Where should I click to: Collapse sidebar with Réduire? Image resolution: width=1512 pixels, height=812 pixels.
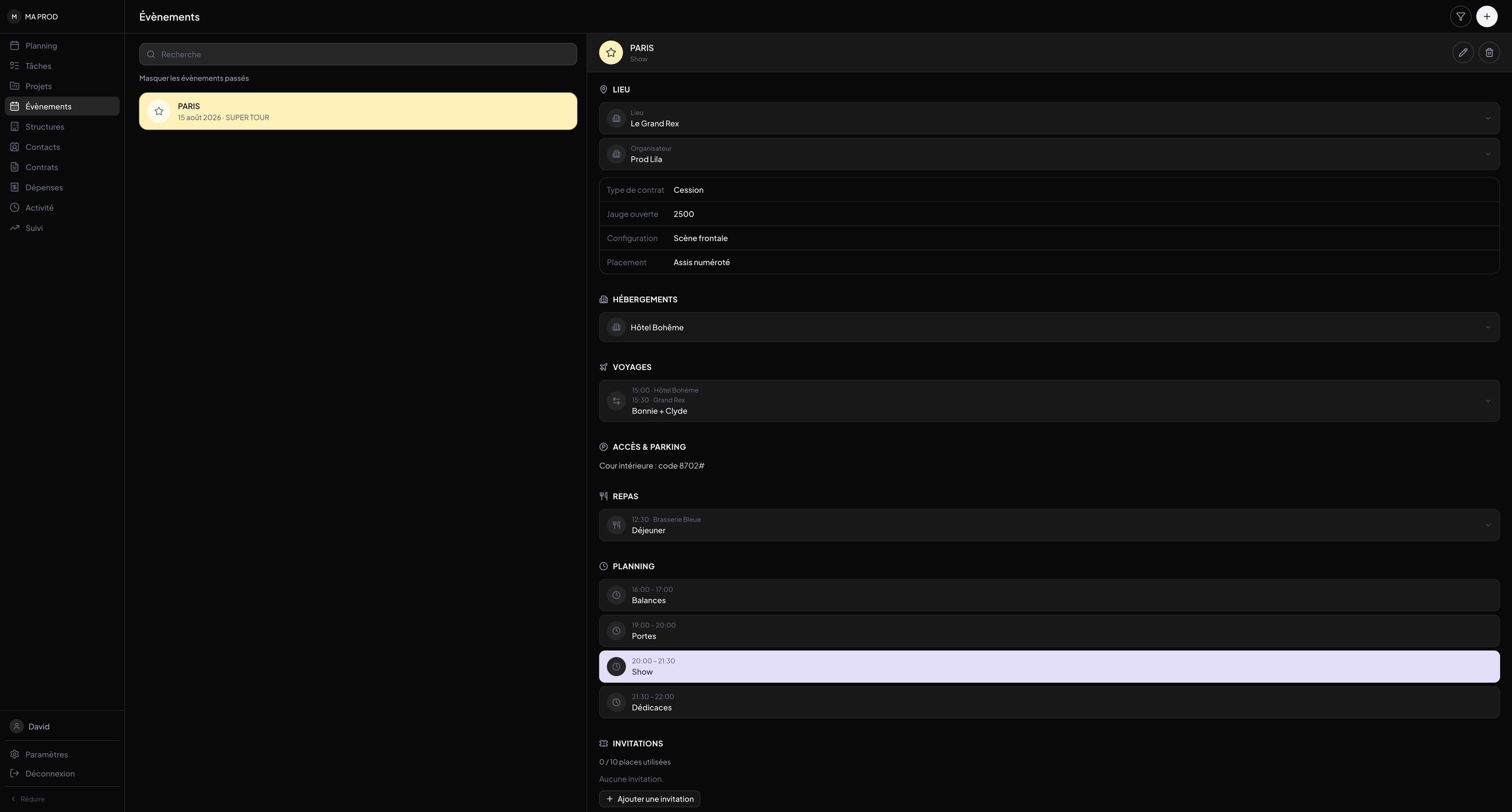click(x=28, y=799)
